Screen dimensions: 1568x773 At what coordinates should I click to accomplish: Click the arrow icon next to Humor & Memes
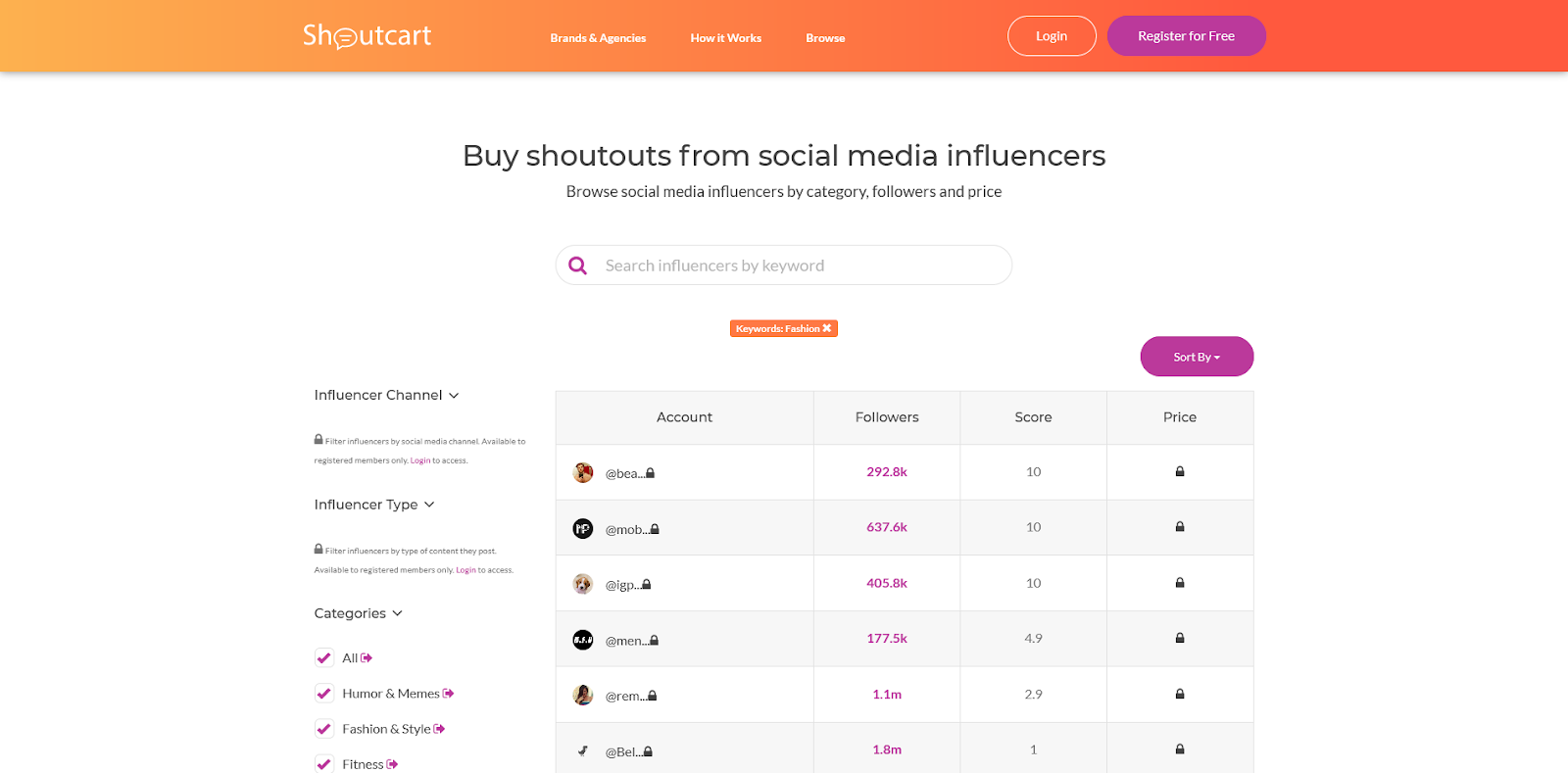click(449, 694)
